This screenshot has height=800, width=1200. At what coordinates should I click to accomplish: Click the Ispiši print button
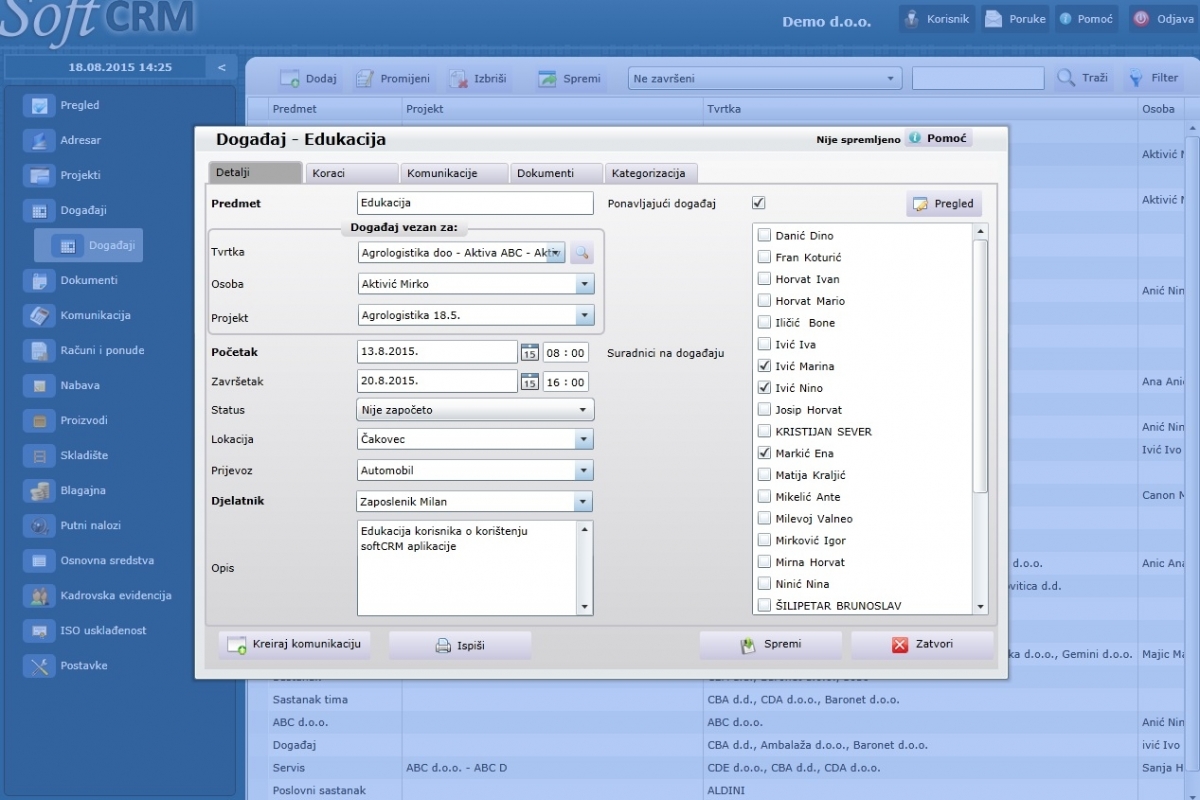[x=460, y=646]
